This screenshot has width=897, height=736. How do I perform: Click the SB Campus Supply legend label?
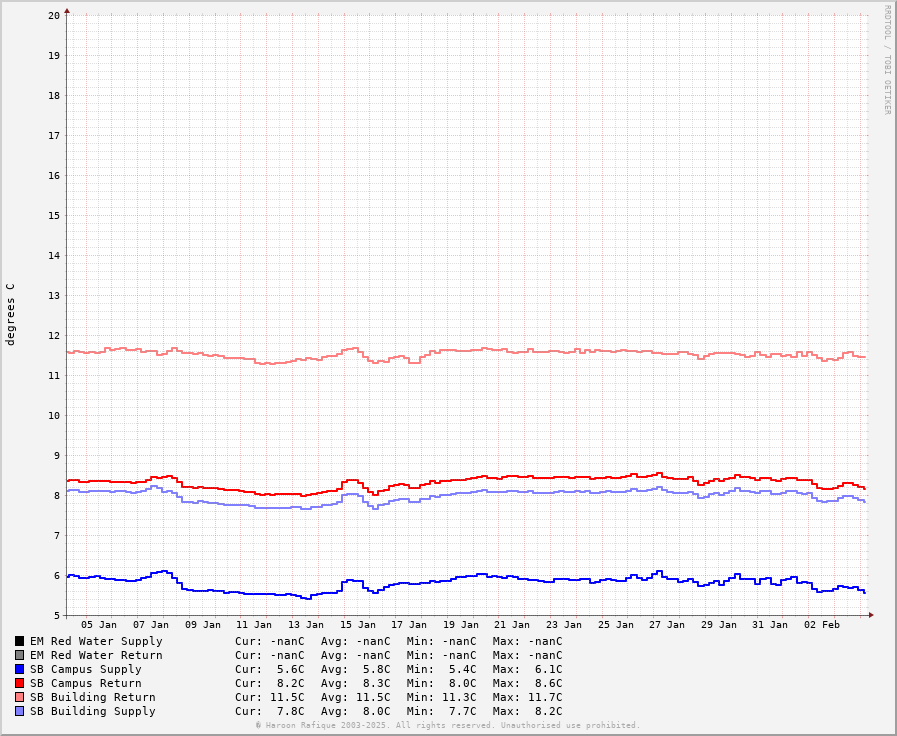click(x=85, y=669)
